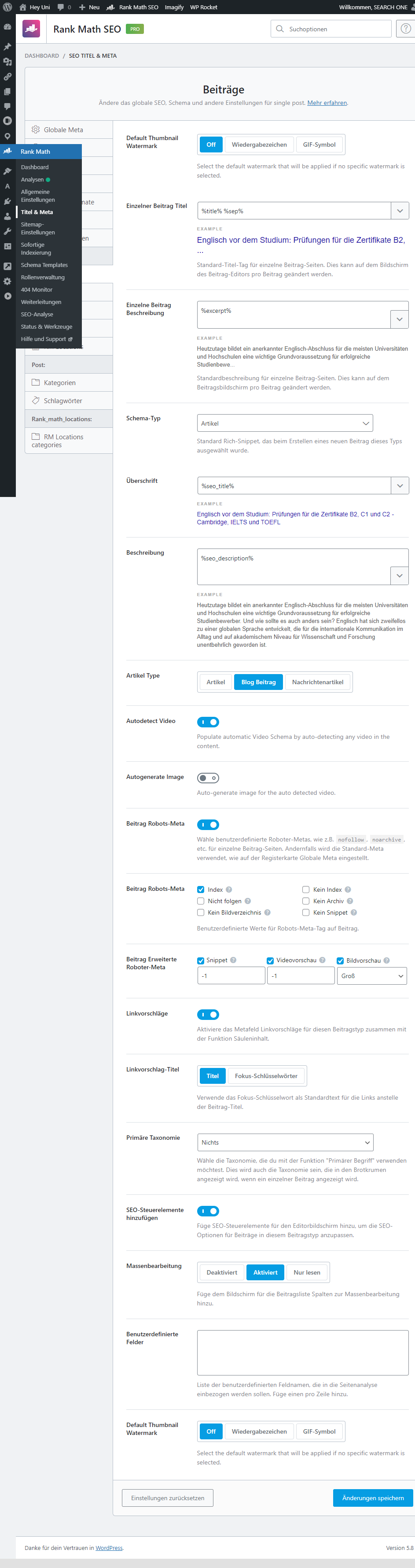The height and width of the screenshot is (1568, 415).
Task: Click the Benutzerdefinierte Felder text area
Action: coord(303,1353)
